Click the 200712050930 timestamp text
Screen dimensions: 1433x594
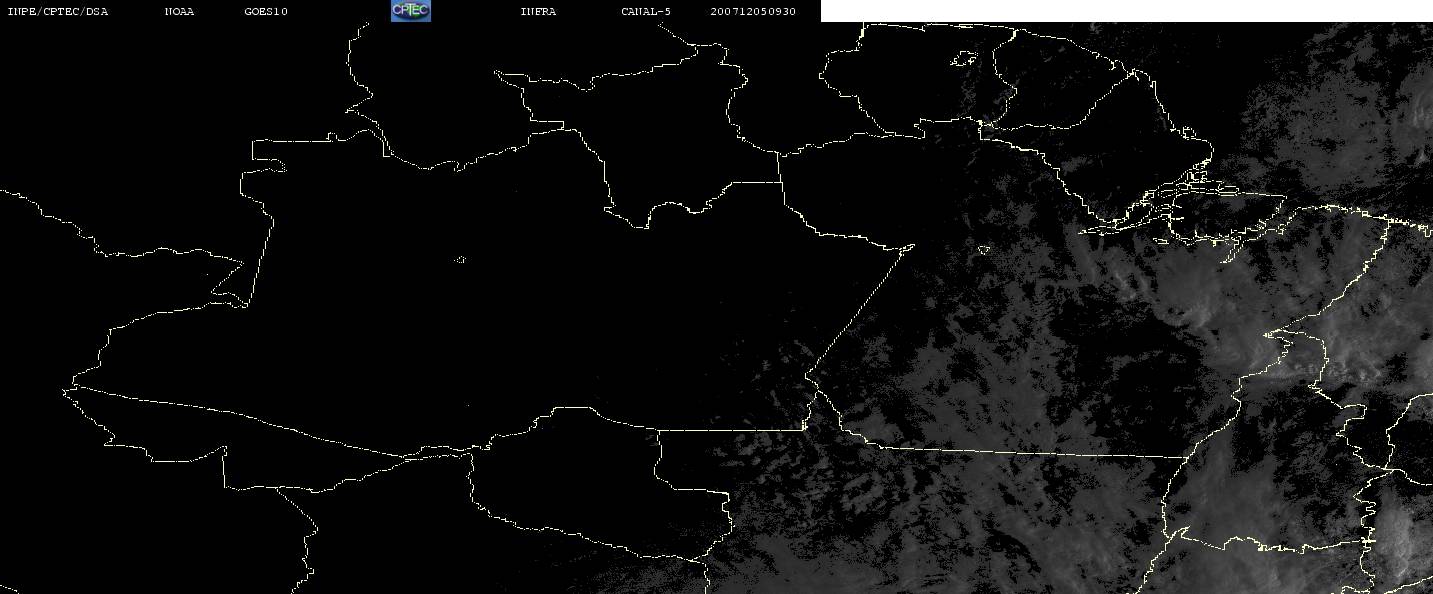tap(753, 12)
